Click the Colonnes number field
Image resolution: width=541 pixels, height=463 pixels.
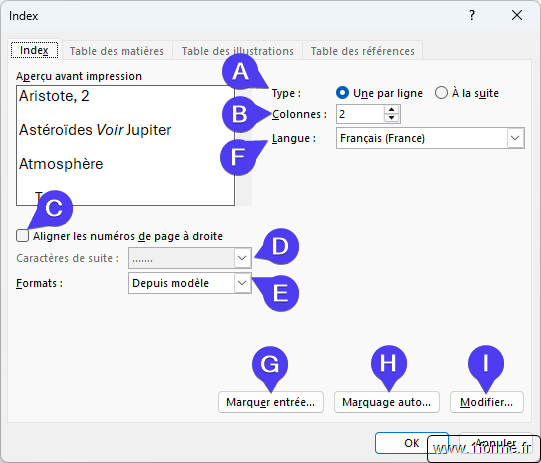point(360,114)
